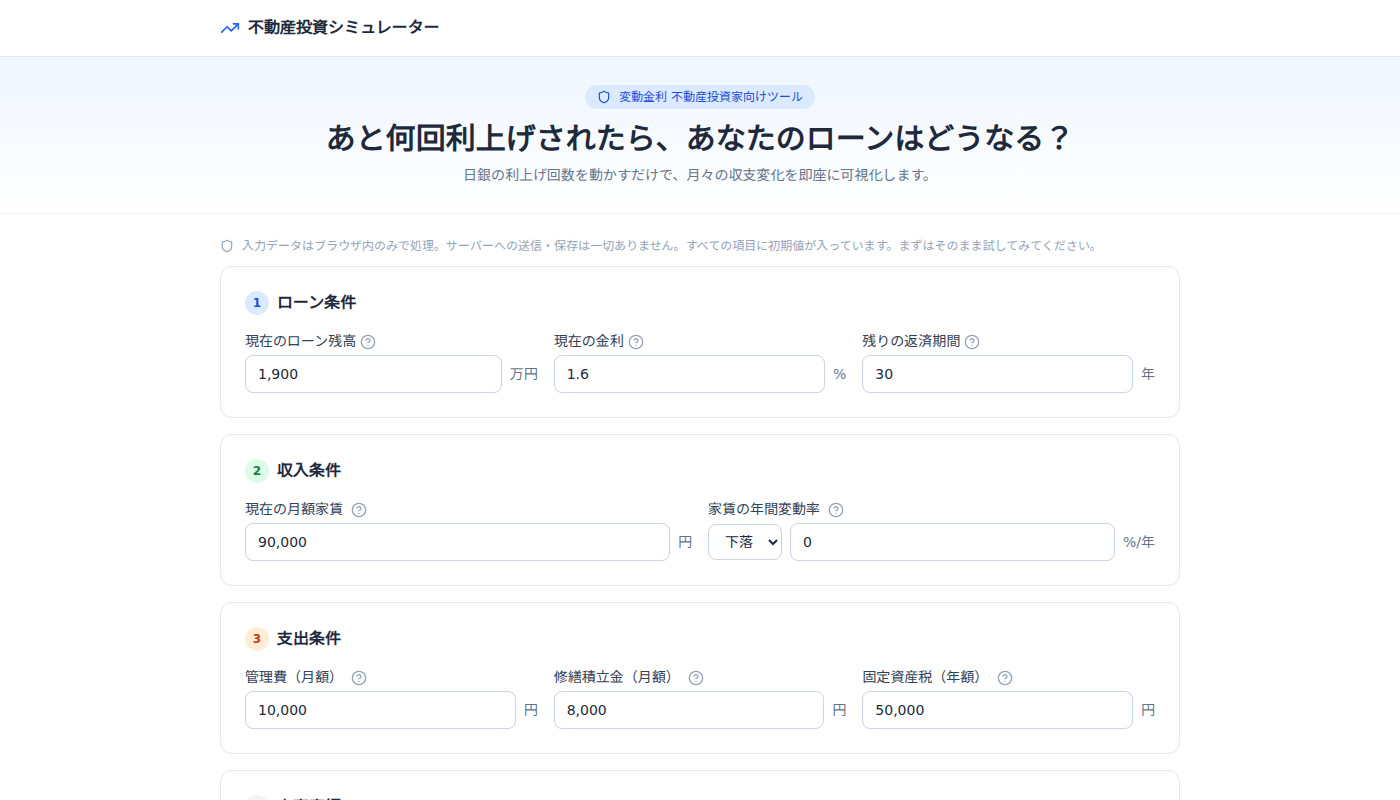Focus the property tax field showing 50,000
The height and width of the screenshot is (800, 1400).
pos(997,710)
